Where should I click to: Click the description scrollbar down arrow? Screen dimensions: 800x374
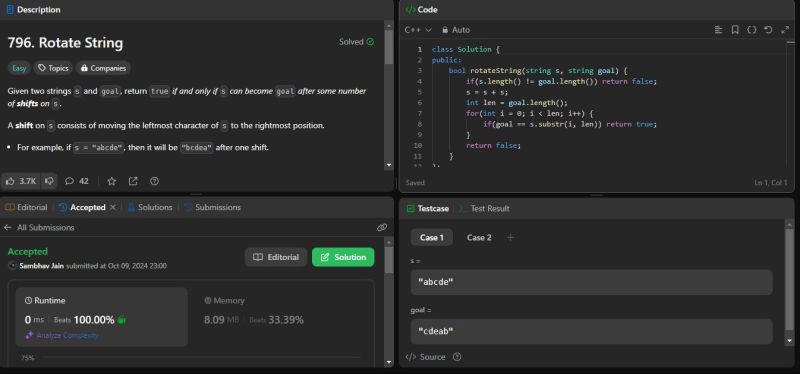coord(389,165)
